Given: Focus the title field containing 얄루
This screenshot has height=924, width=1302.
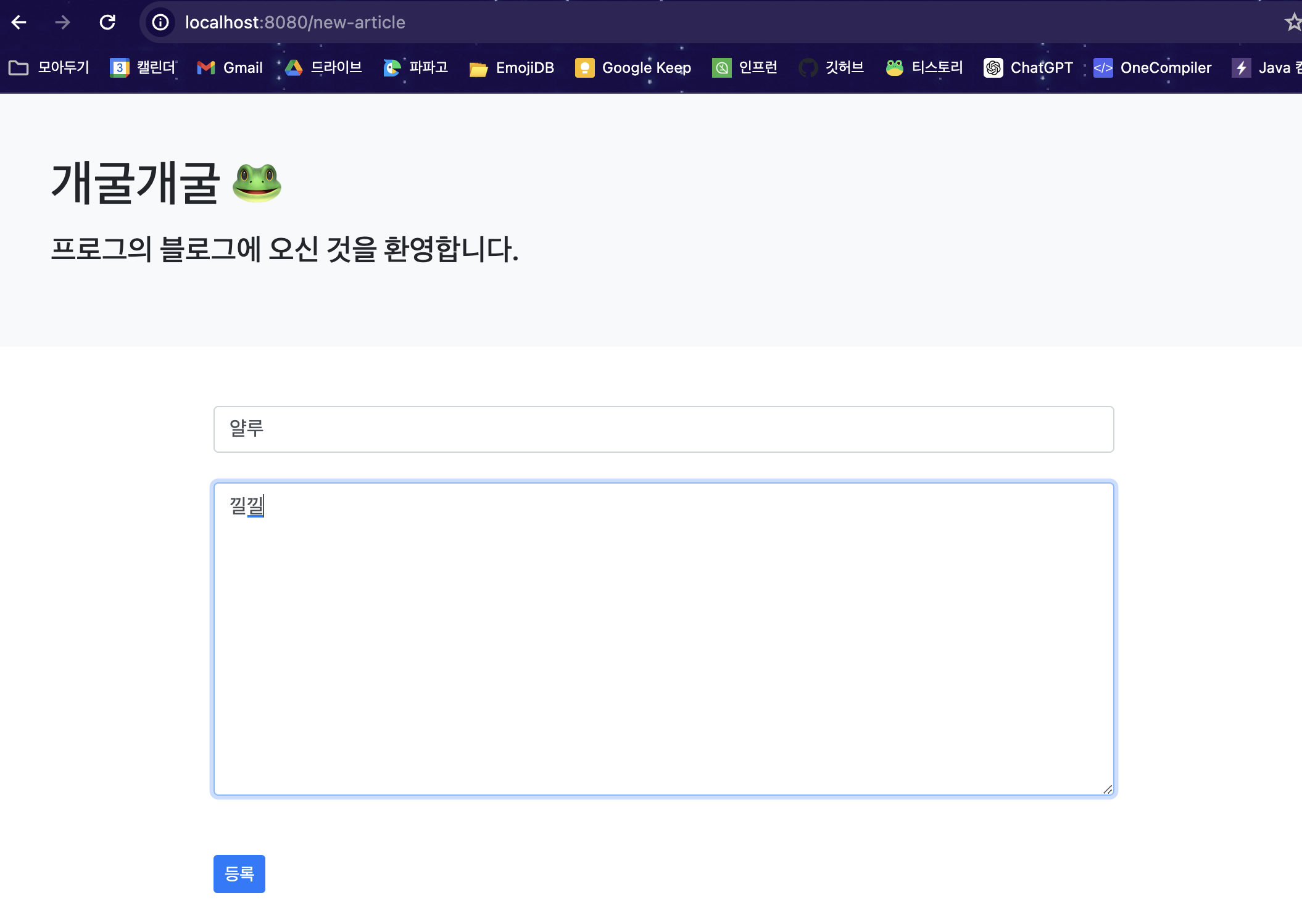Looking at the screenshot, I should click(x=663, y=429).
